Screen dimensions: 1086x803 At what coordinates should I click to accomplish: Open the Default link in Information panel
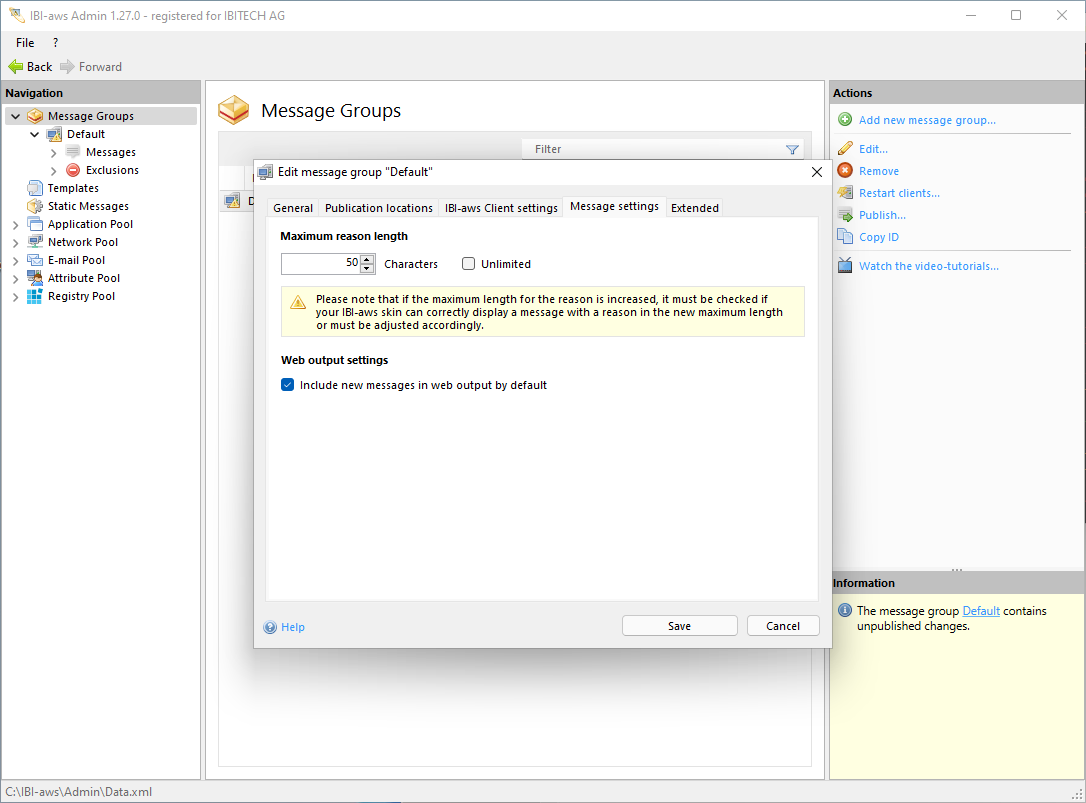point(980,611)
